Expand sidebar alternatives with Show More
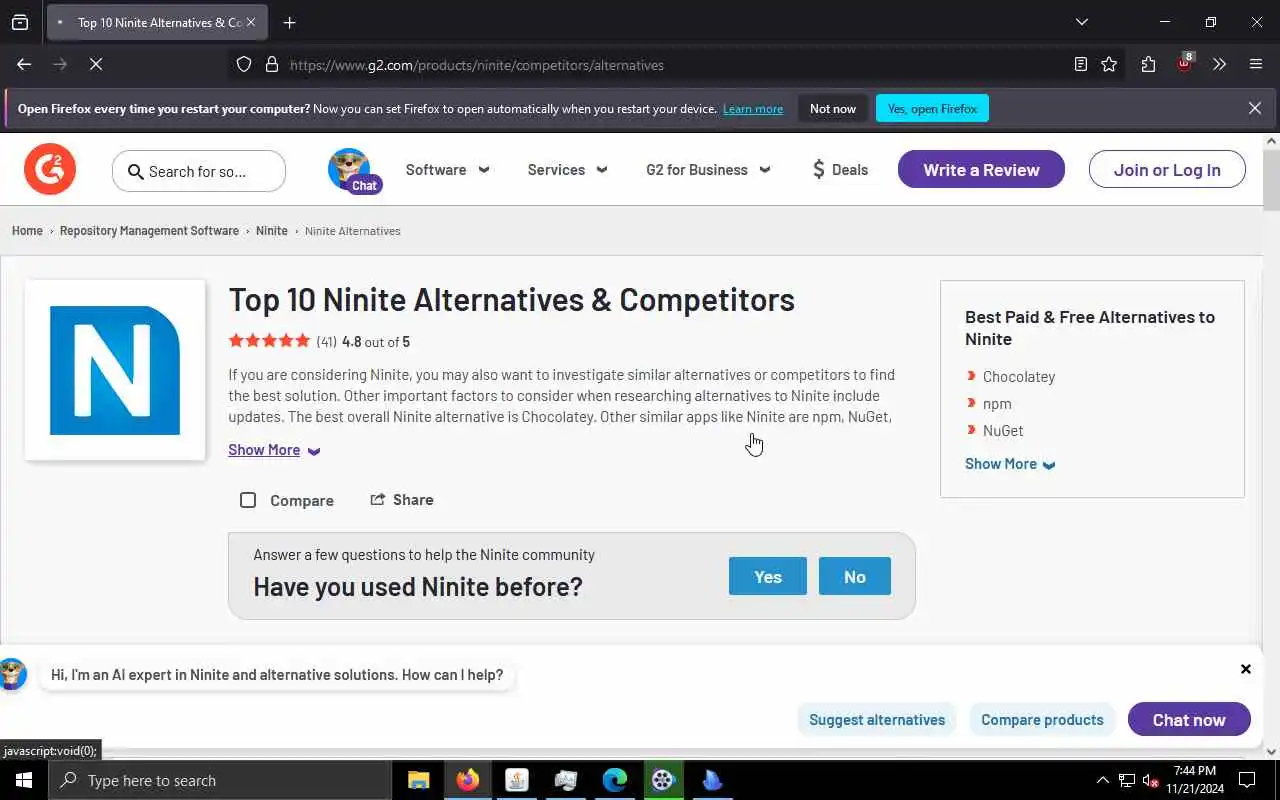Screen dimensions: 1280x800 [x=1010, y=464]
